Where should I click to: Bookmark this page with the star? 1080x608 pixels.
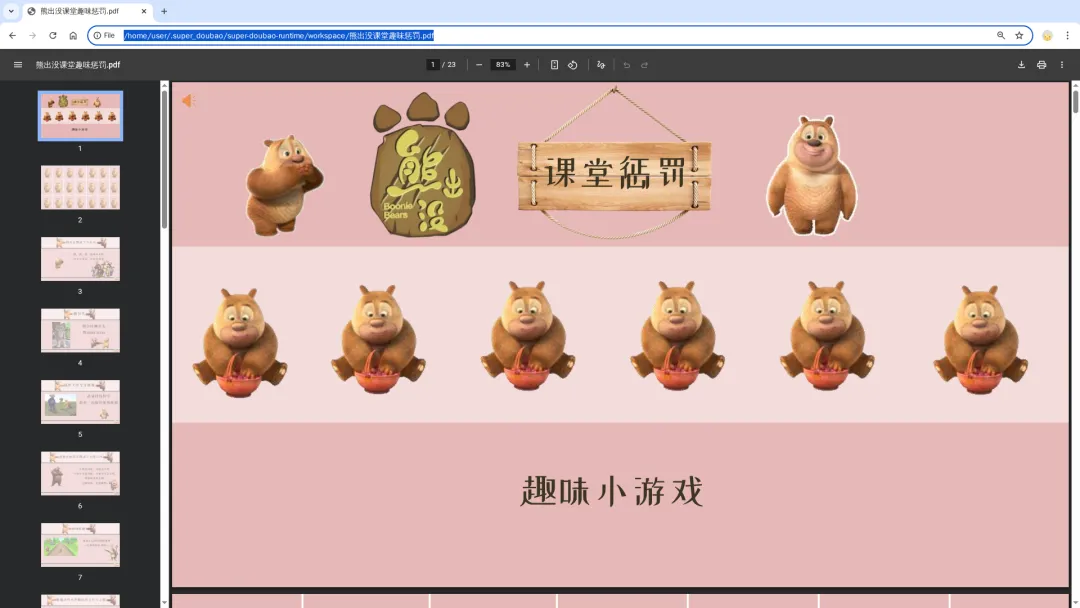pos(1019,35)
